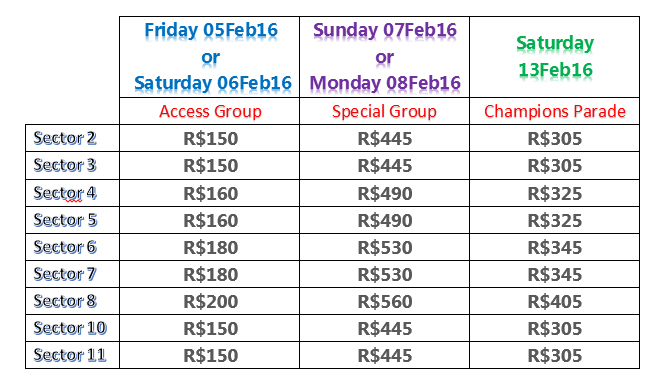Image resolution: width=663 pixels, height=387 pixels.
Task: Select Sector 5 Champions Parade price R$325
Action: click(555, 220)
